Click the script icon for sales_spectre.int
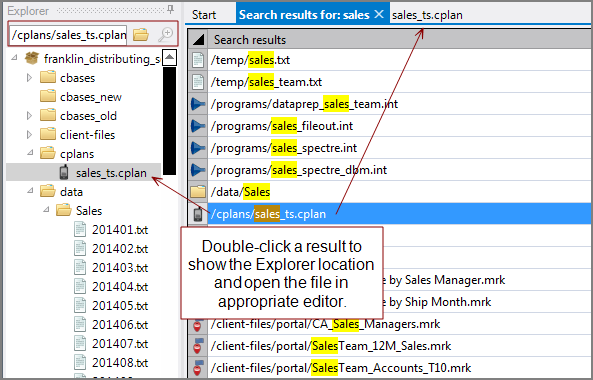593x380 pixels. (x=197, y=147)
